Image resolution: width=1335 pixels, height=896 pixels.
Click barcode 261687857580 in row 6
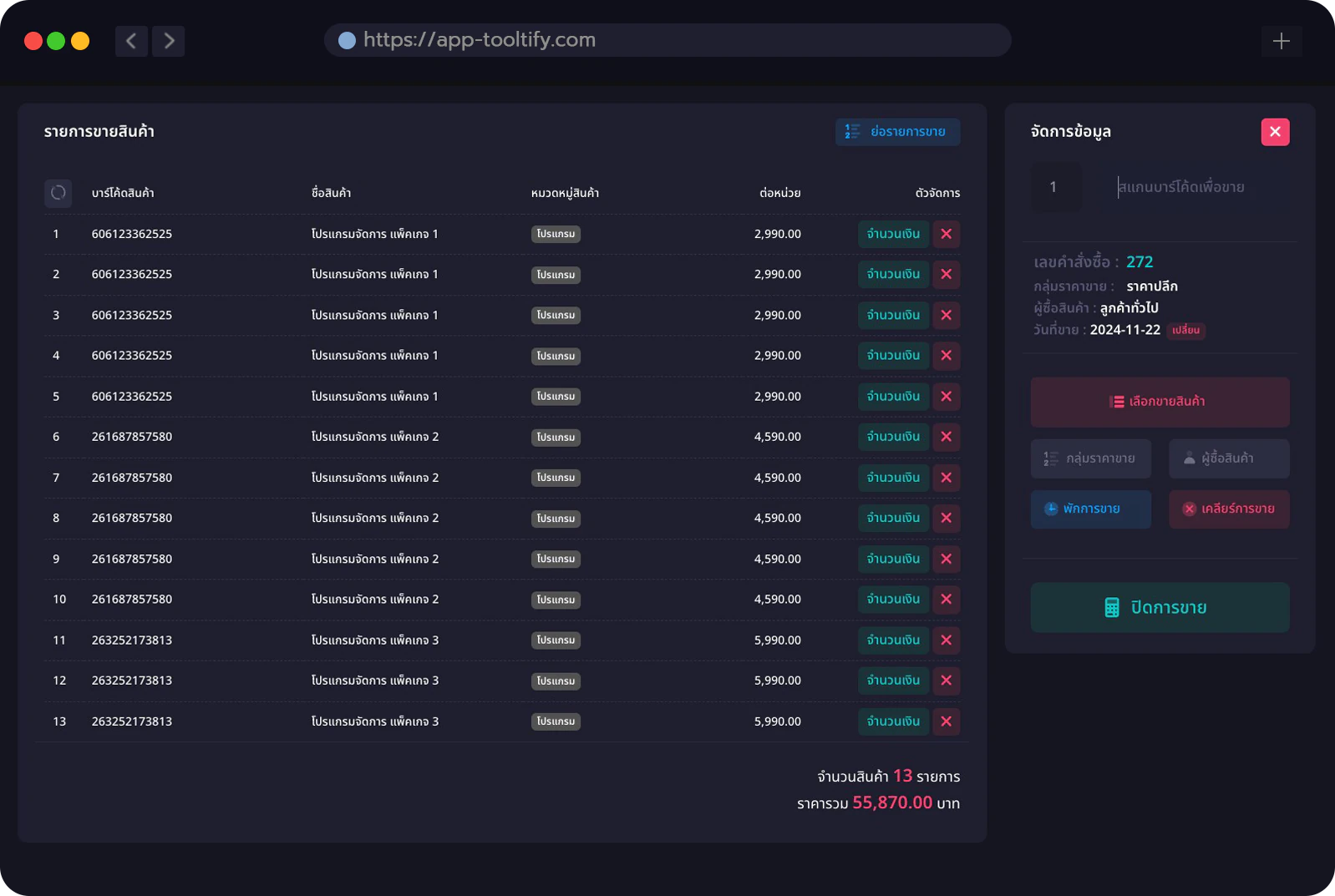(132, 437)
